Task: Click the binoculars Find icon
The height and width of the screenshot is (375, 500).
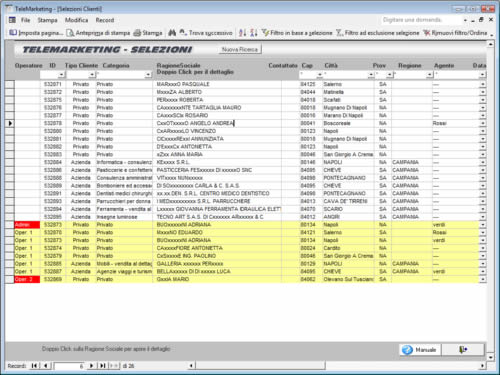Action: coord(172,33)
